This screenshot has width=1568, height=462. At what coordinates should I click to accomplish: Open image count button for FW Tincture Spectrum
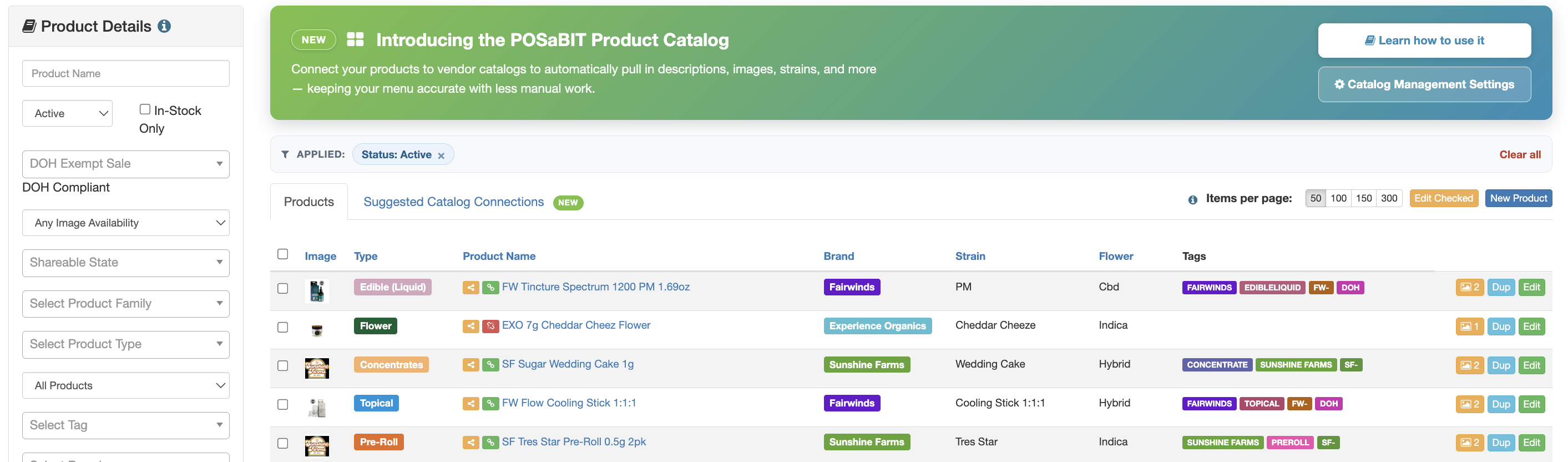(1469, 288)
